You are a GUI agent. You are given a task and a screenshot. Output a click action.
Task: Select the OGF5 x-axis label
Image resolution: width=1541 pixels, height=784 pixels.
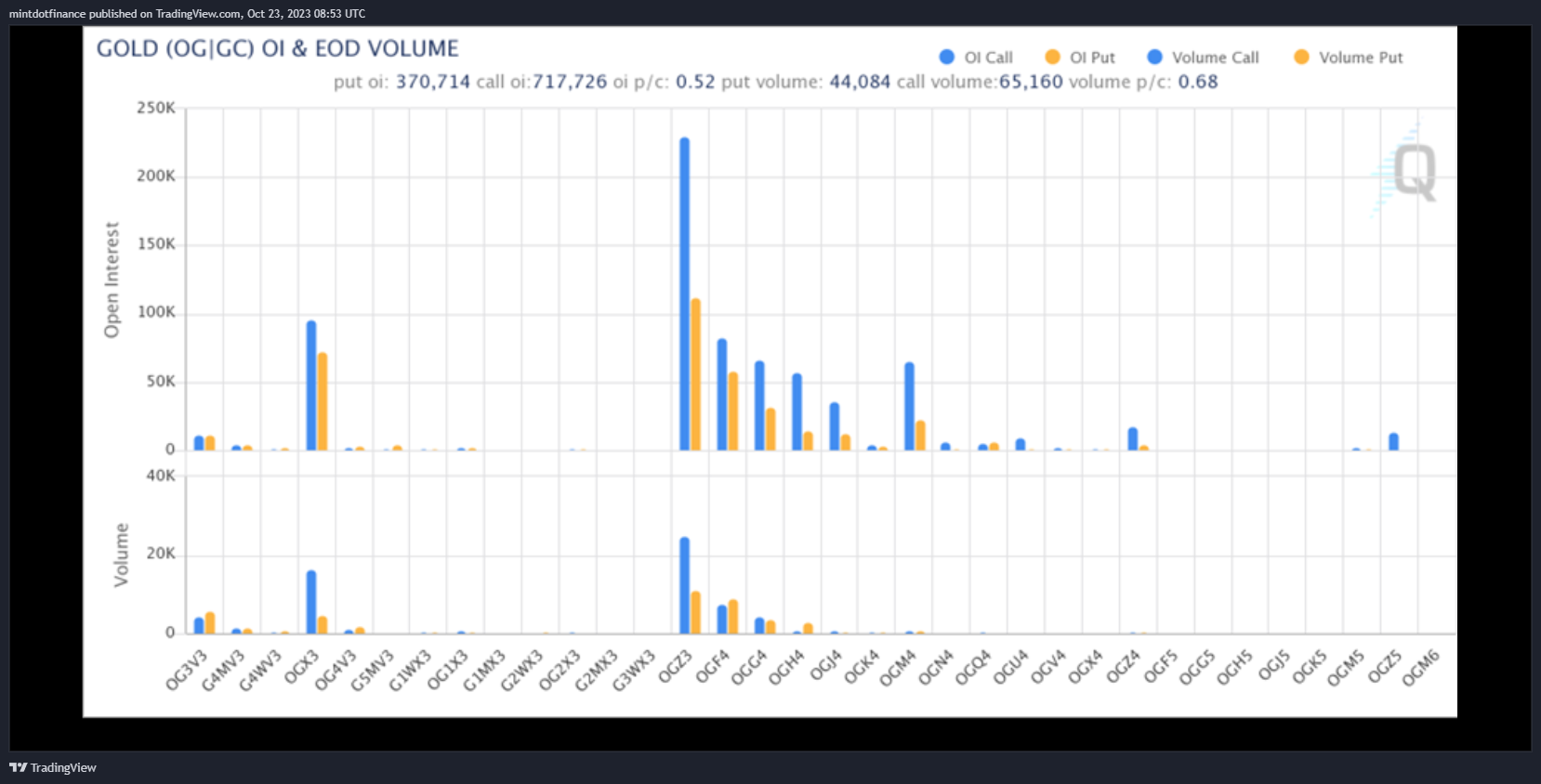(x=1161, y=668)
